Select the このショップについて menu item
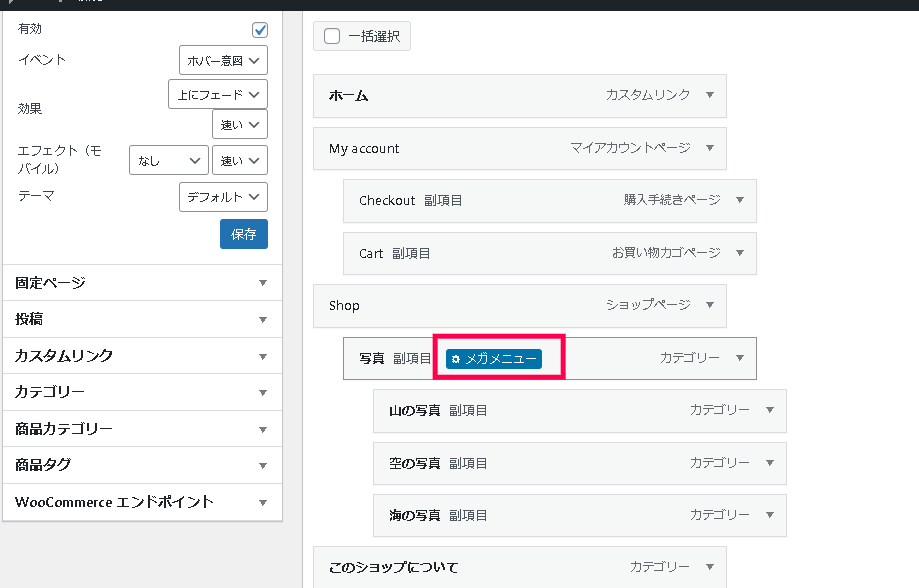 coord(520,567)
